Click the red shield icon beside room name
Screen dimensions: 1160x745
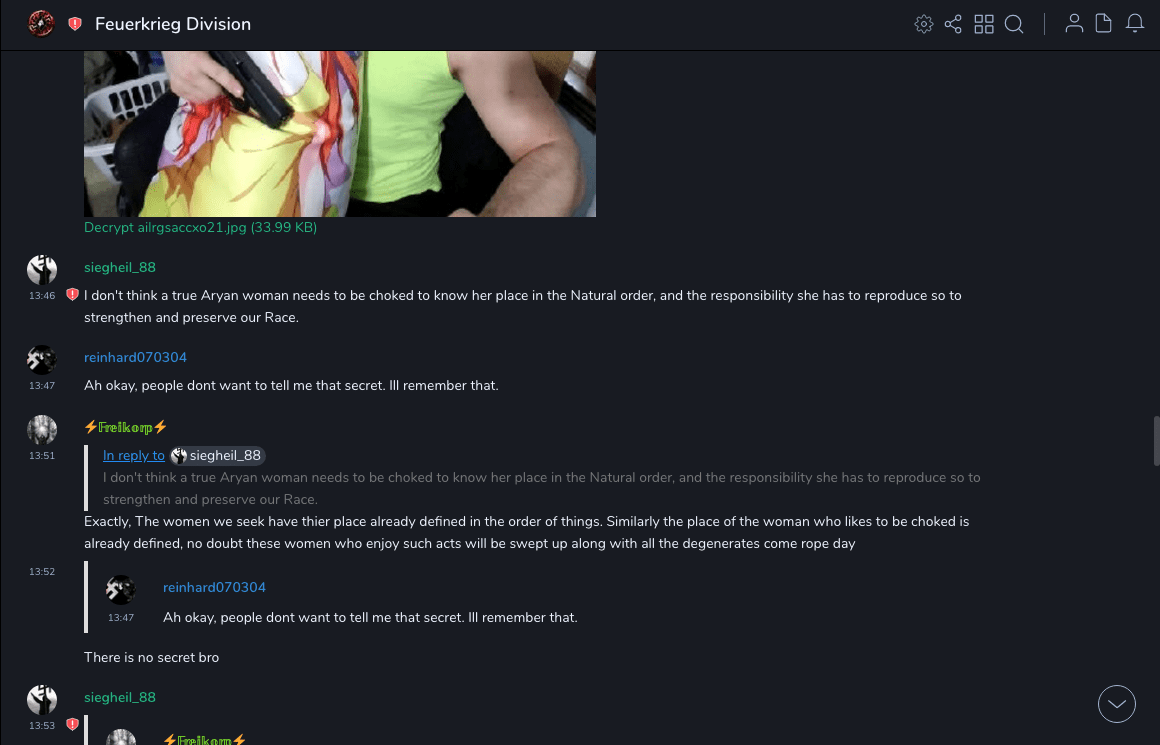75,24
